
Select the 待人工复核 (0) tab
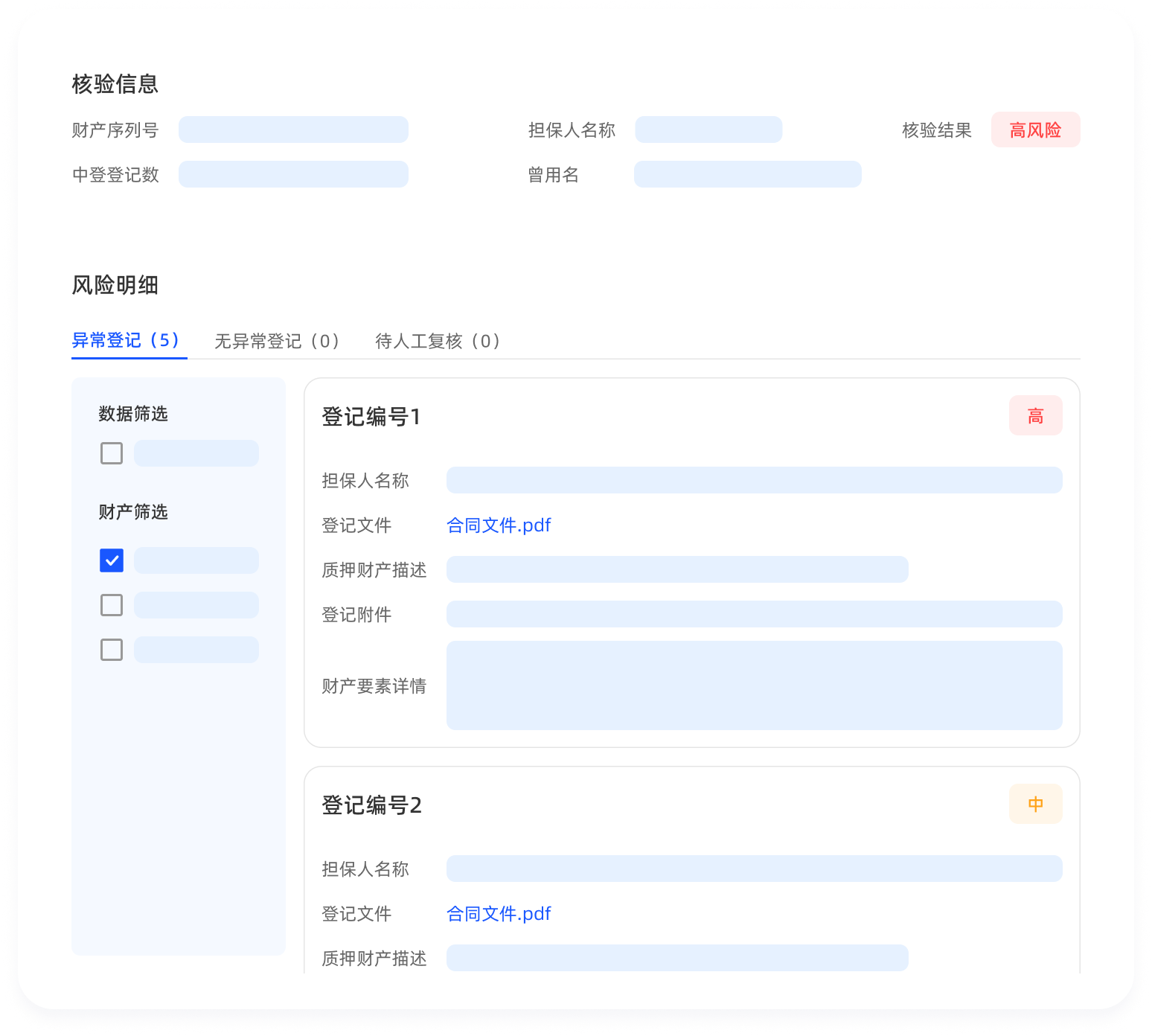coord(438,341)
